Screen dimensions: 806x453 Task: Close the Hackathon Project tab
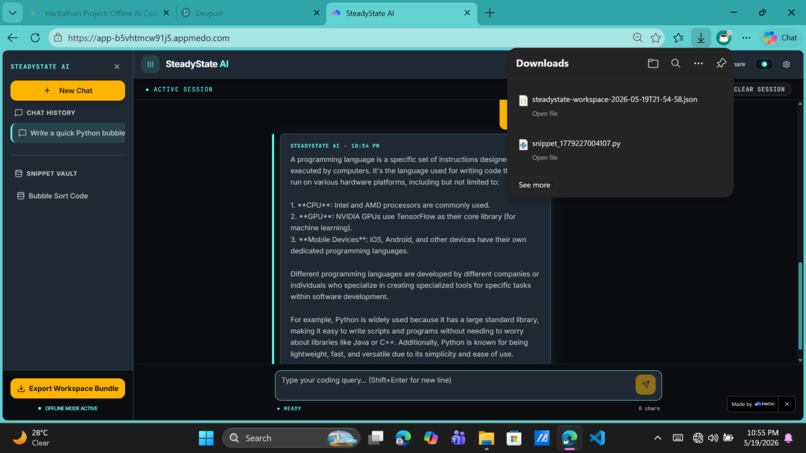coord(166,13)
